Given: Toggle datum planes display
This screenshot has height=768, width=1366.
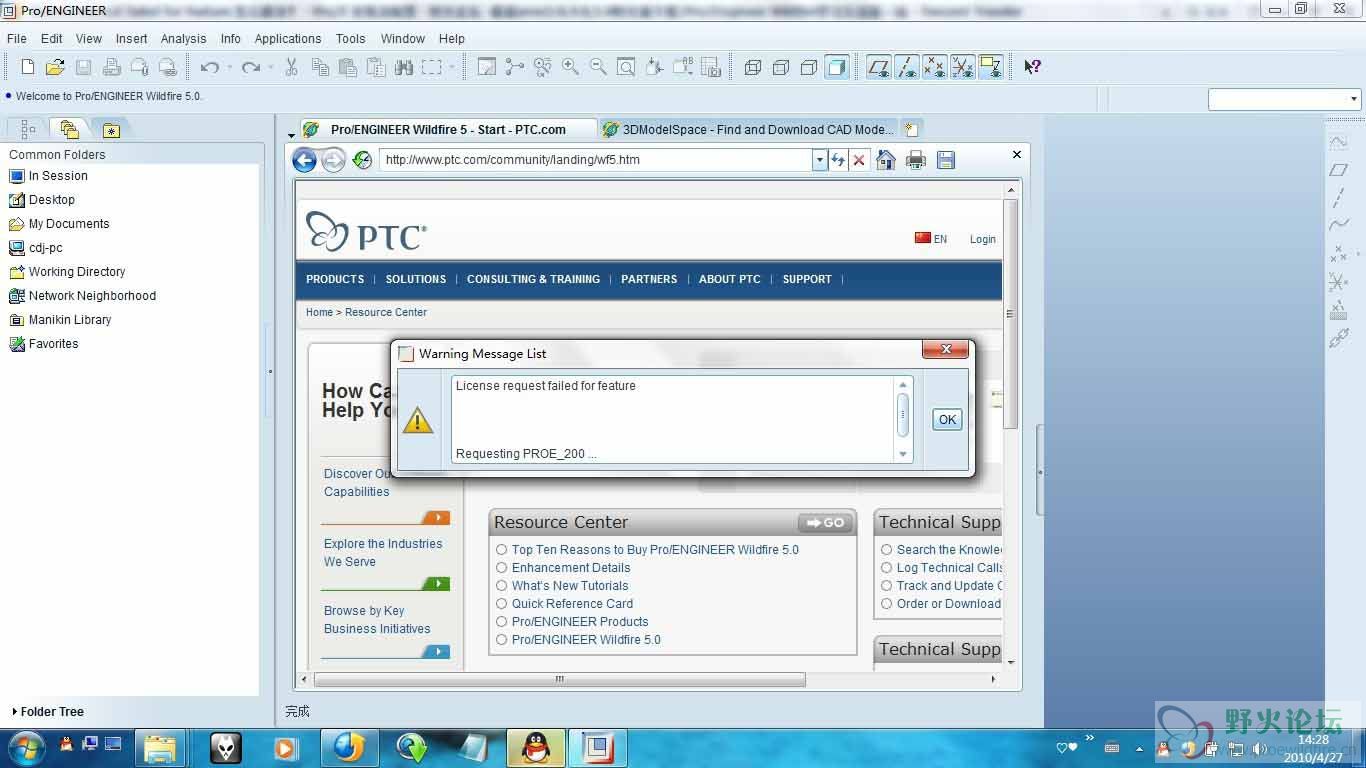Looking at the screenshot, I should tap(879, 67).
